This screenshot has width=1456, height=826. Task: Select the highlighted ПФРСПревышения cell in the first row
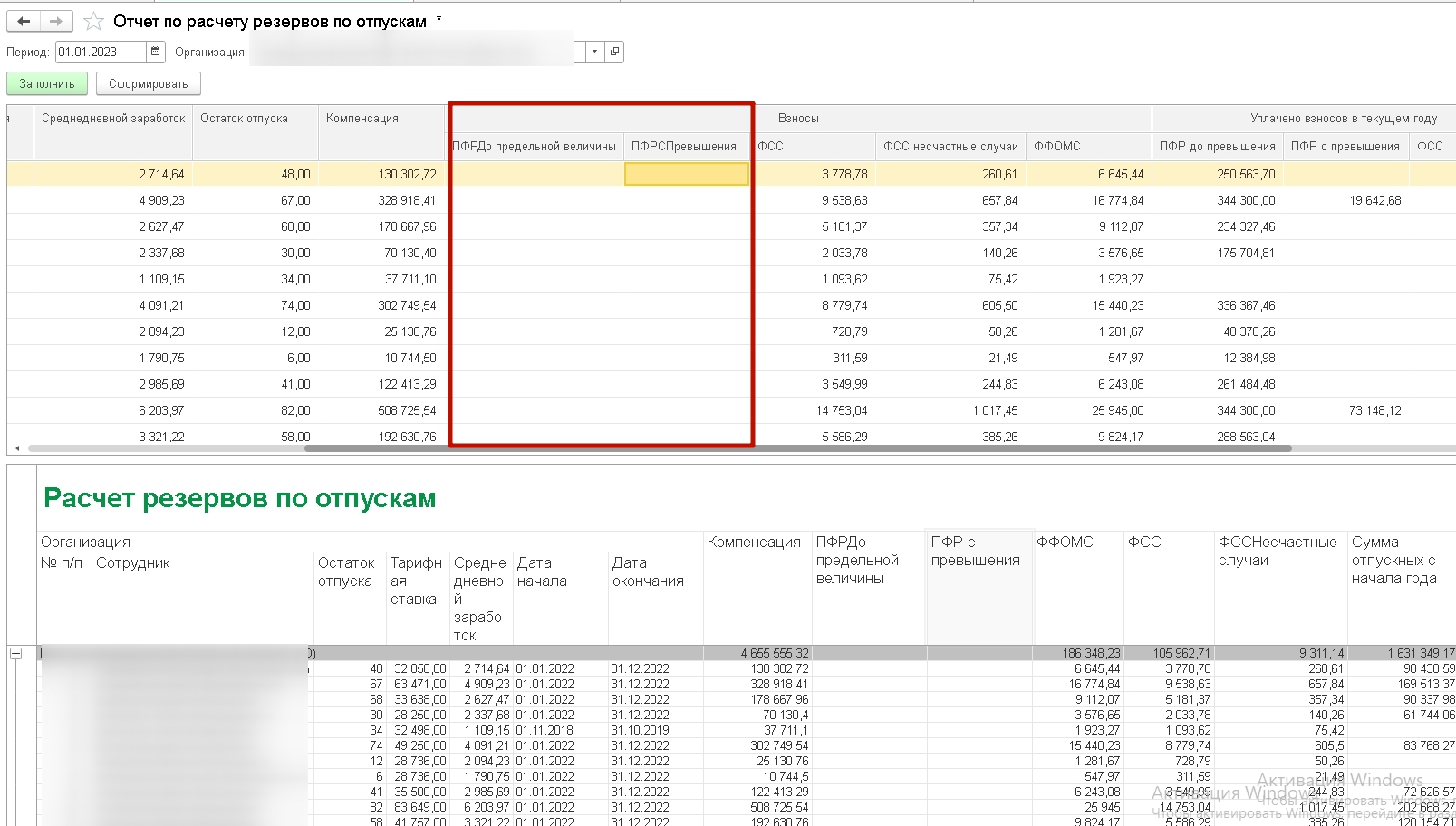(x=687, y=174)
